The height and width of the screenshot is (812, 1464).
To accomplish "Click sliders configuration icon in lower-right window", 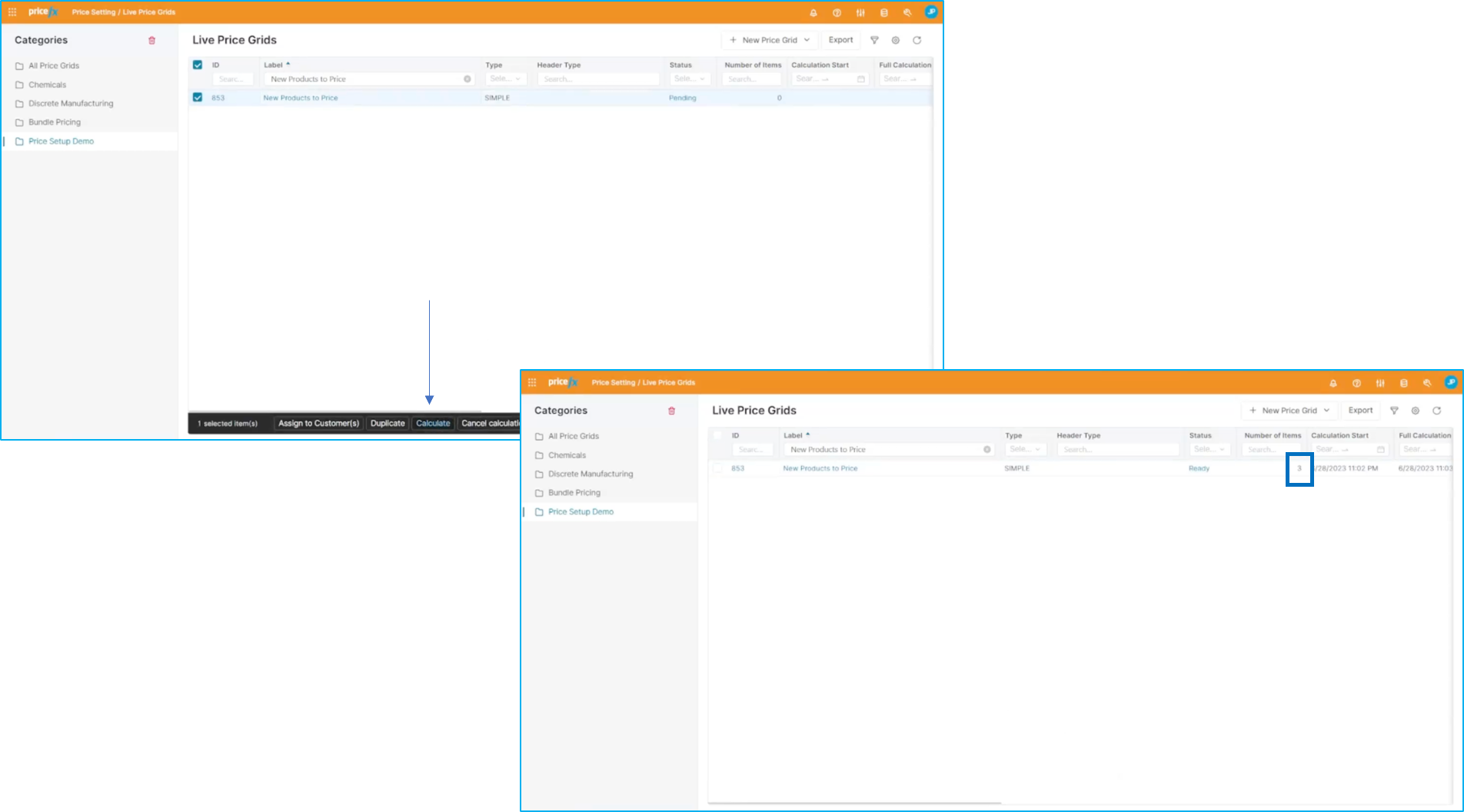I will [x=1380, y=383].
